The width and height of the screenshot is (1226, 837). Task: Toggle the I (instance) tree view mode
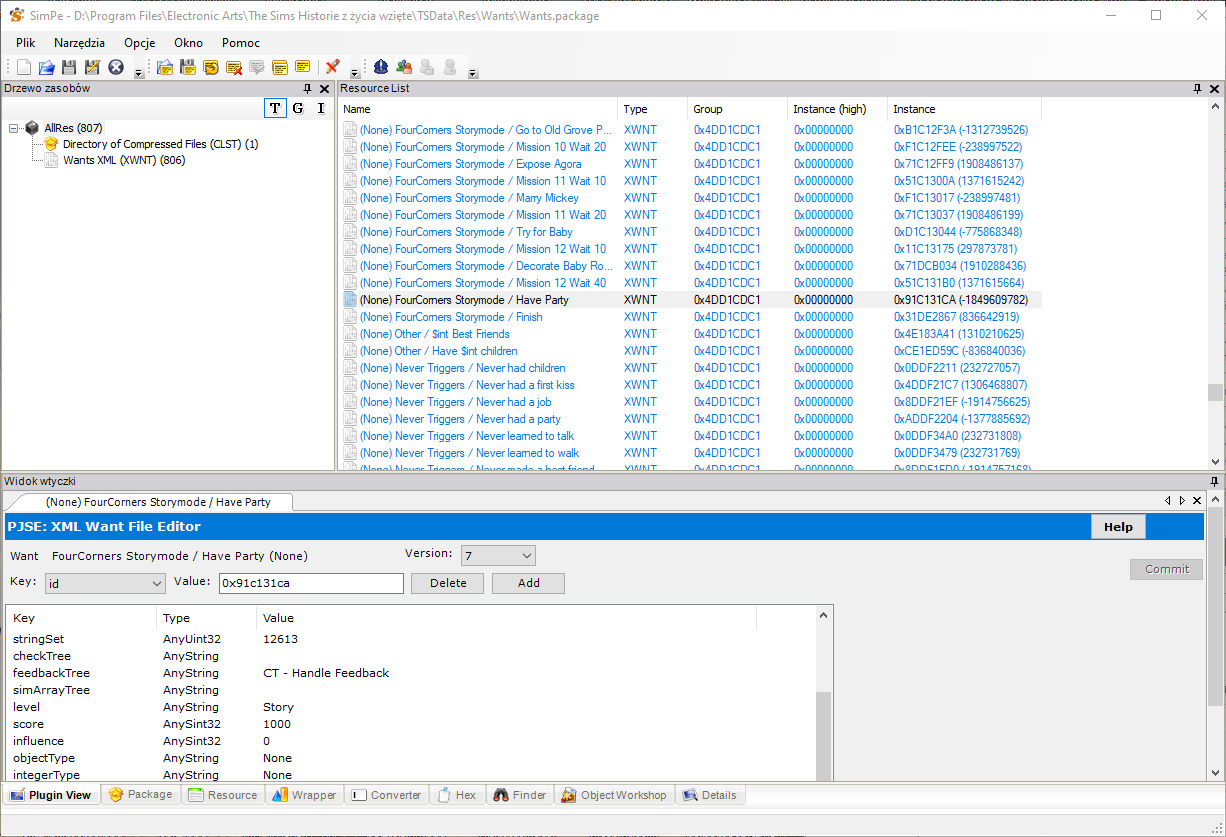click(x=321, y=108)
